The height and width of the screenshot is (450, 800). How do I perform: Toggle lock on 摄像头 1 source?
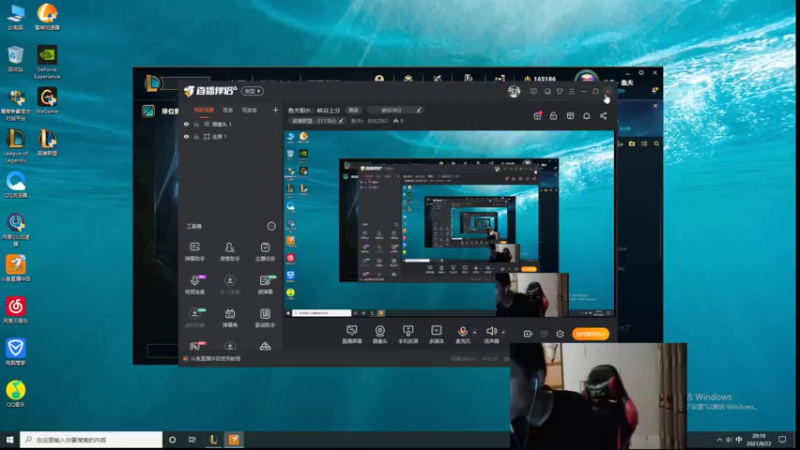point(196,124)
